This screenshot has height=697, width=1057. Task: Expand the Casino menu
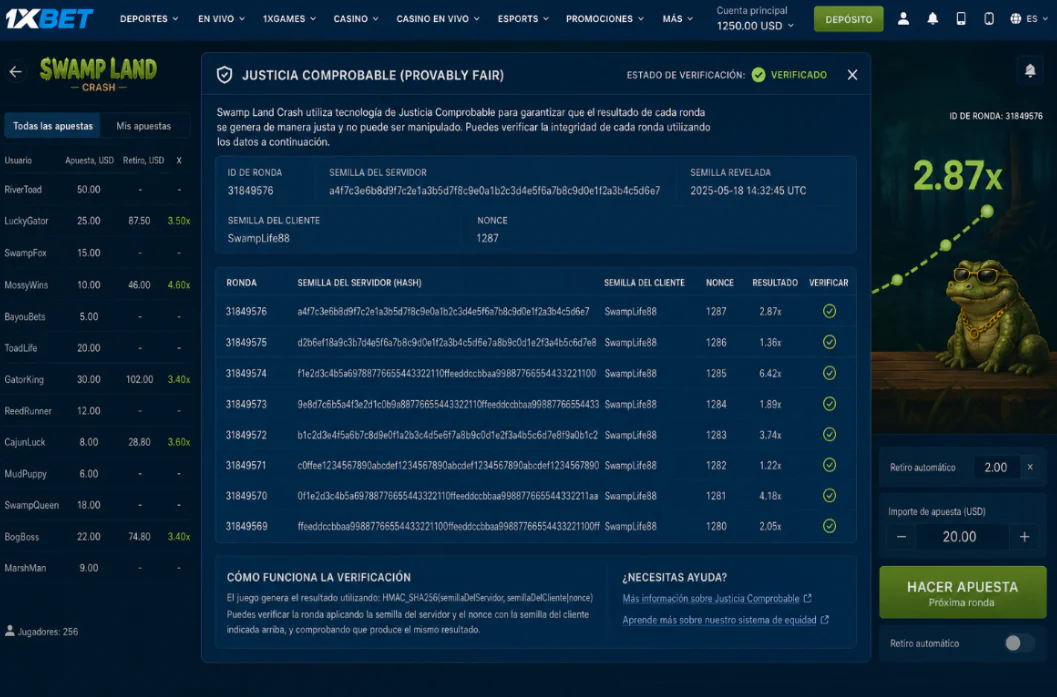pos(356,19)
